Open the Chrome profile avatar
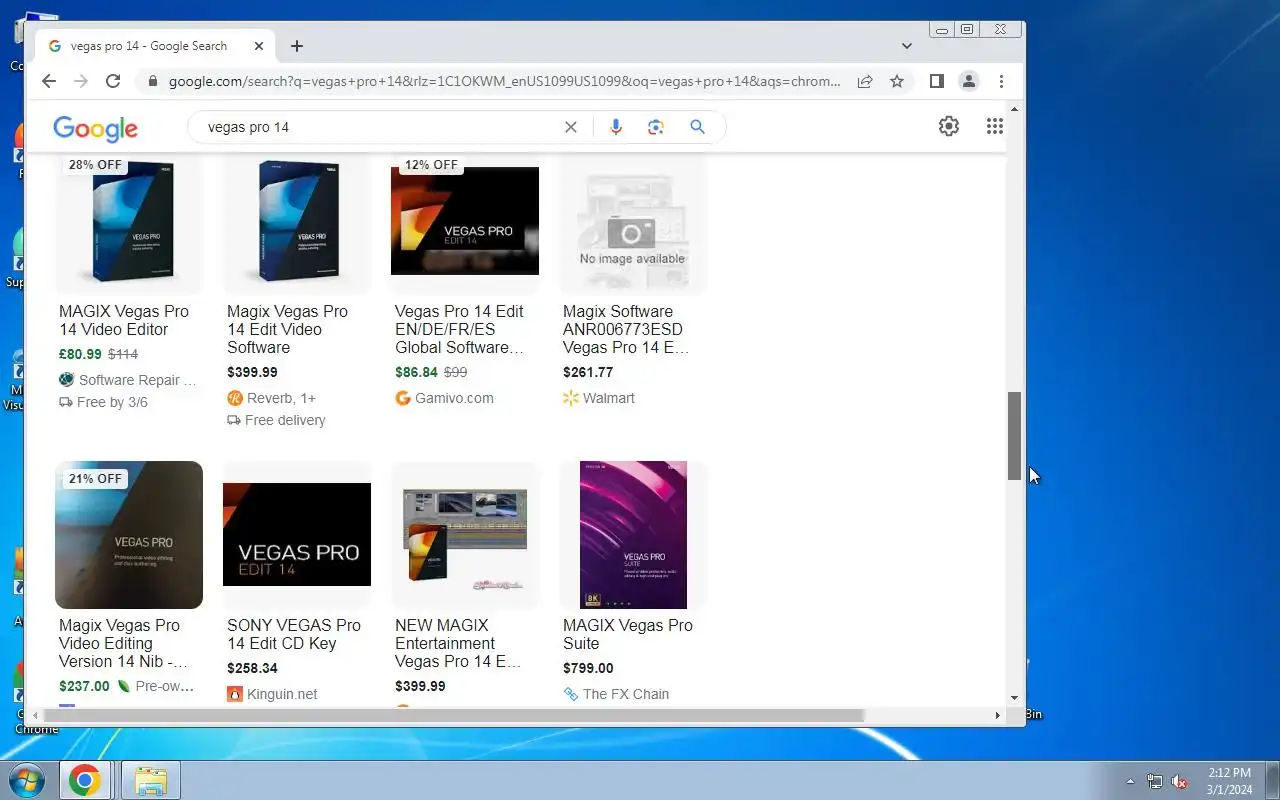This screenshot has width=1280, height=800. [x=968, y=82]
